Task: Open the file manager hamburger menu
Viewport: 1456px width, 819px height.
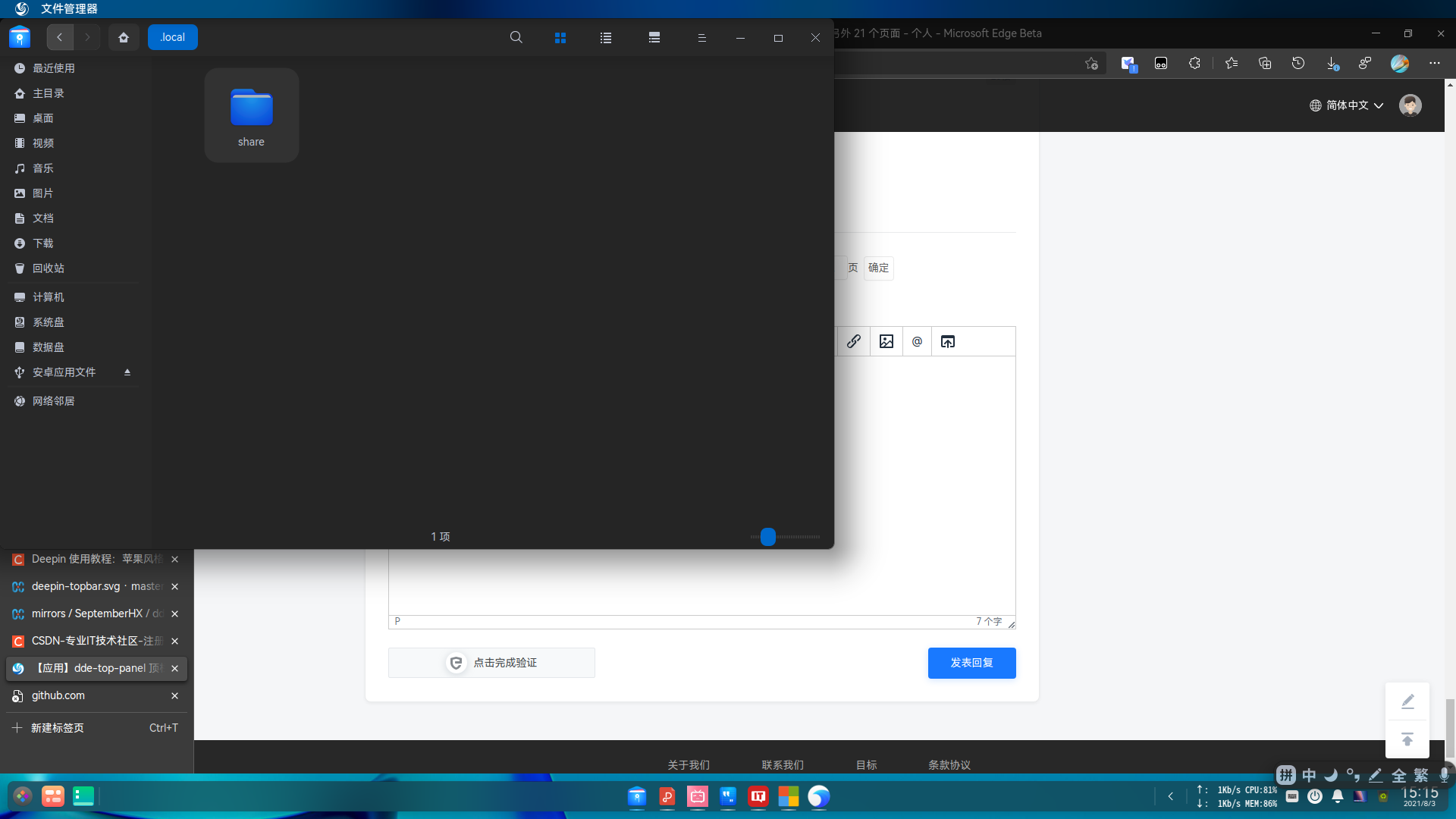Action: point(701,38)
